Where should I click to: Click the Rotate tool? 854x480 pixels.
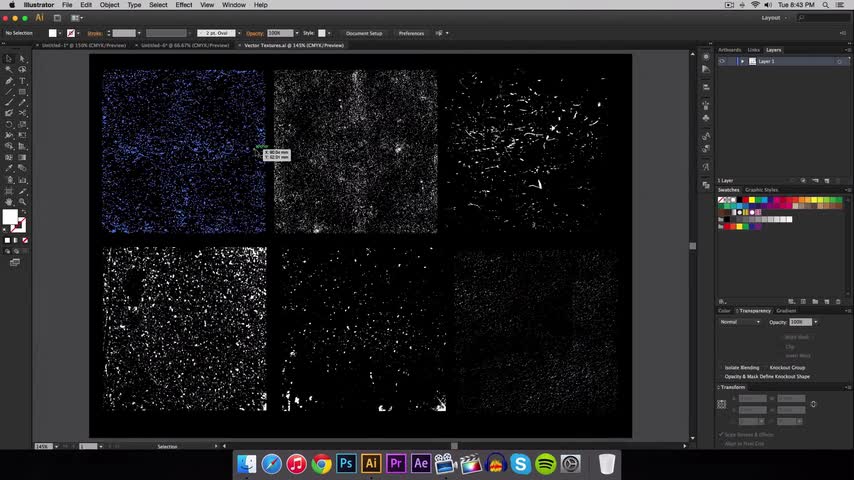point(9,124)
